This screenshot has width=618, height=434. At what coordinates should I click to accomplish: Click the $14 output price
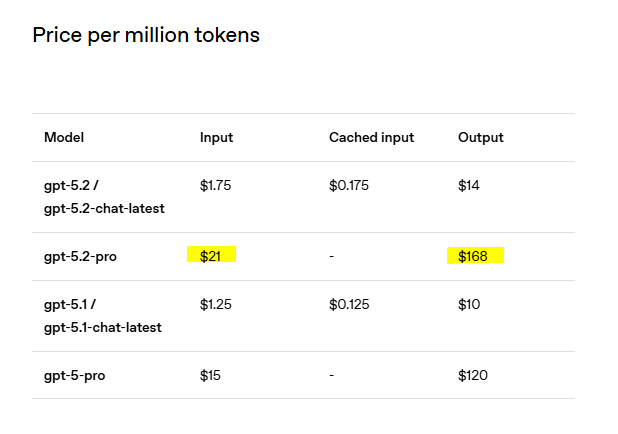pos(469,186)
